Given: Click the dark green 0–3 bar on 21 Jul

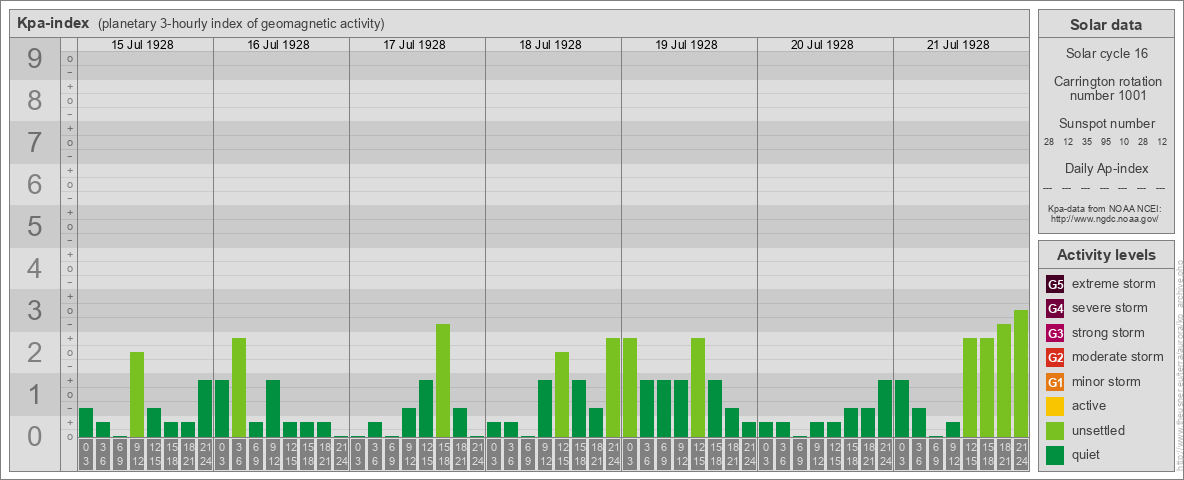Looking at the screenshot, I should point(902,408).
